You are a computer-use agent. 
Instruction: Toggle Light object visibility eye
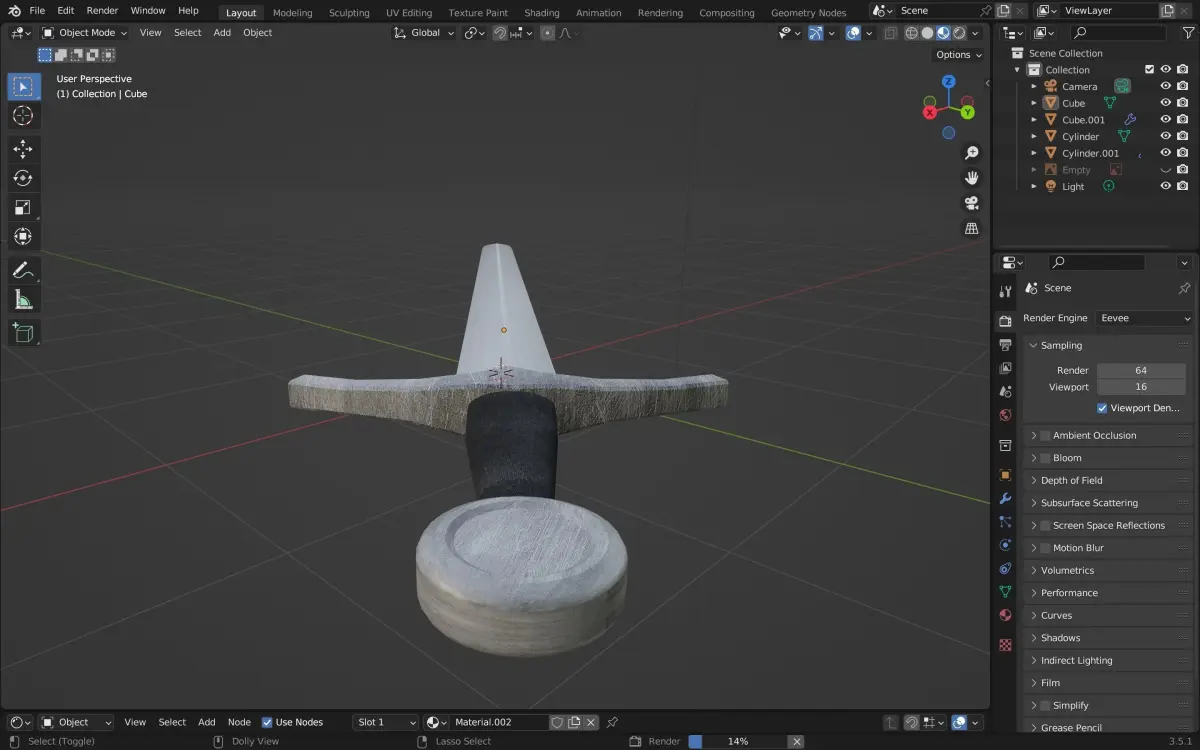click(1165, 186)
